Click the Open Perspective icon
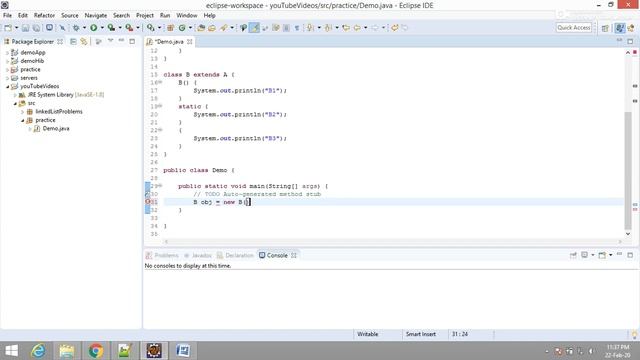 605,28
